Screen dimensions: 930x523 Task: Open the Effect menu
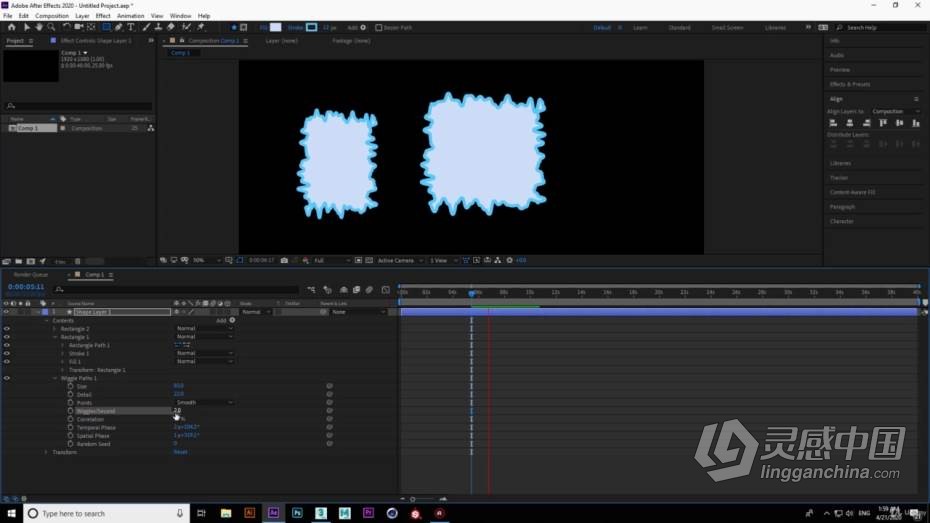pos(103,16)
